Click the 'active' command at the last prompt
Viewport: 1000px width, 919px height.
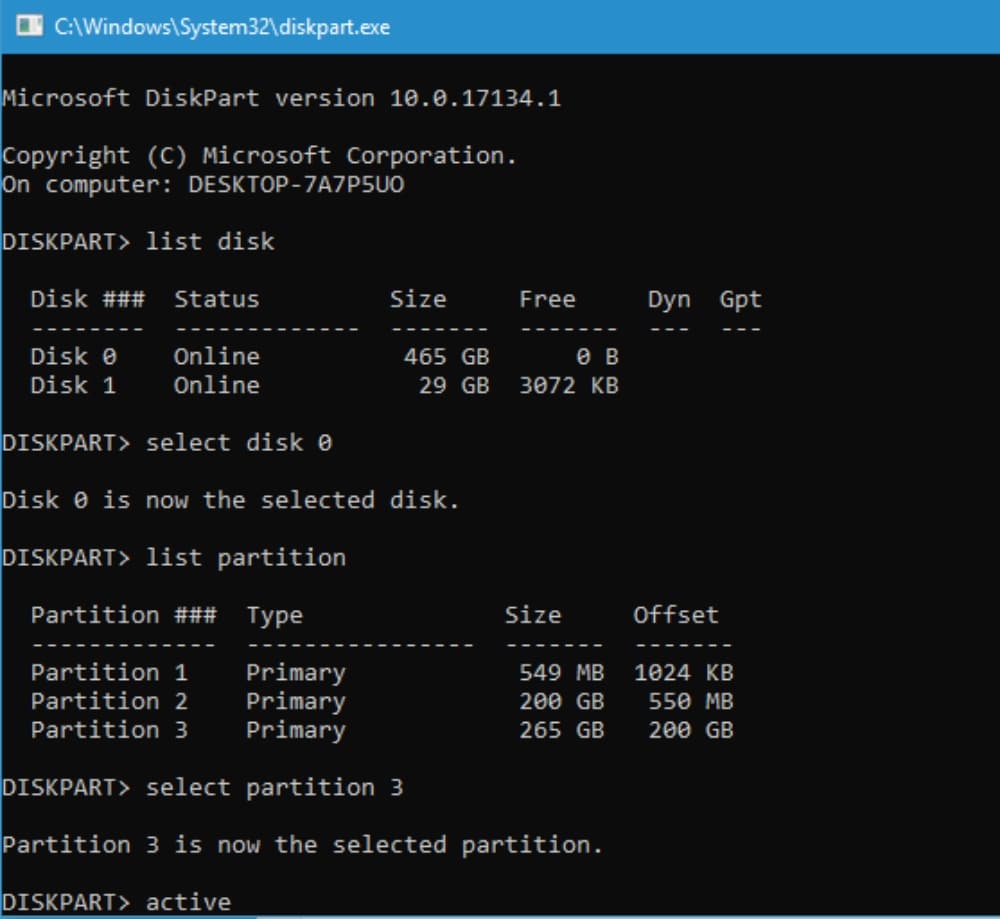(x=188, y=902)
